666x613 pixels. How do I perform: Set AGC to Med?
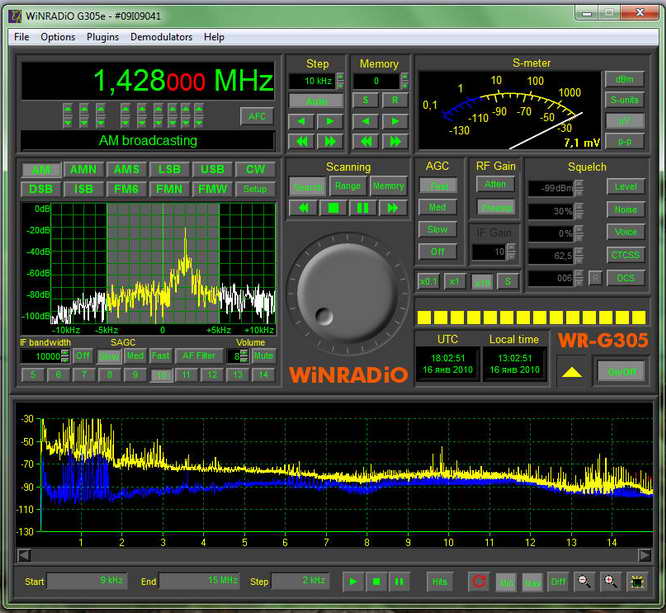coord(437,207)
